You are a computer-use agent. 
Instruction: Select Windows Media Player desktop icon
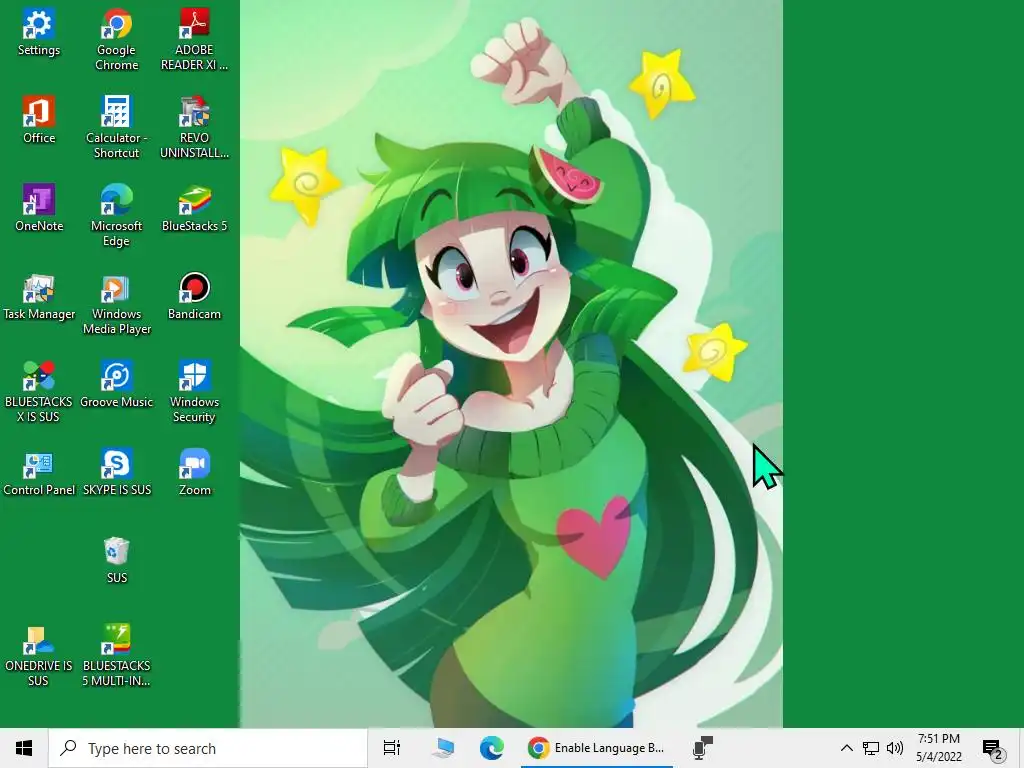(116, 304)
